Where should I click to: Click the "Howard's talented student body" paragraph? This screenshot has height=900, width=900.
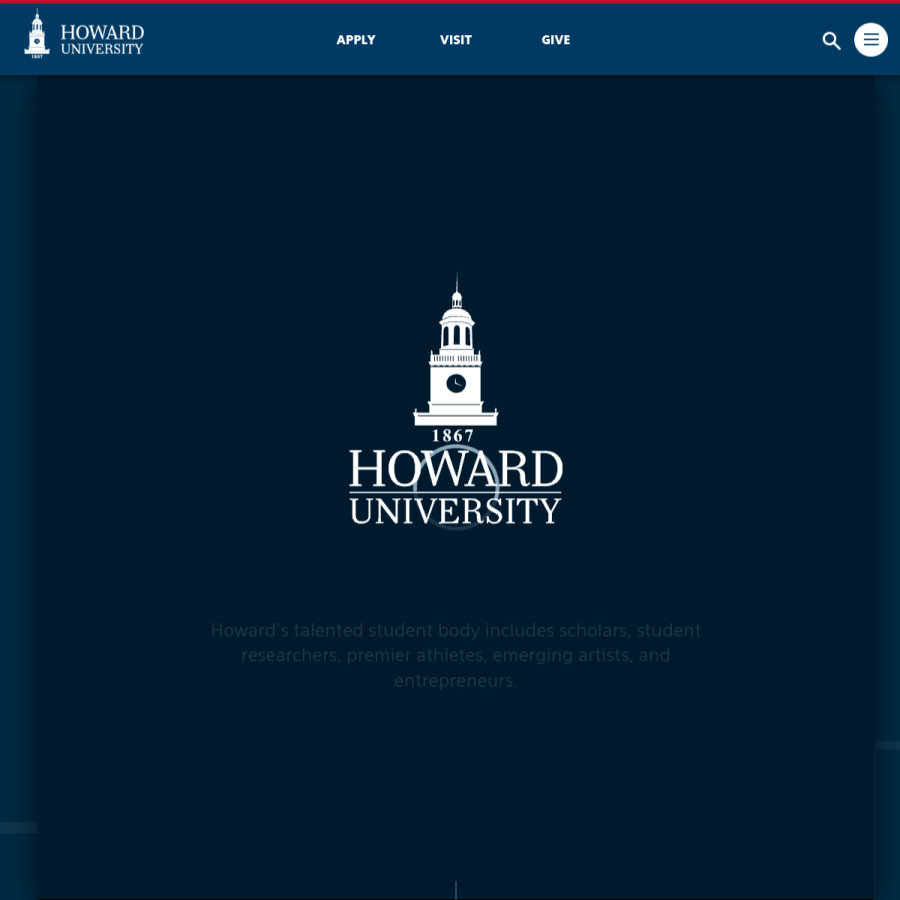[456, 655]
